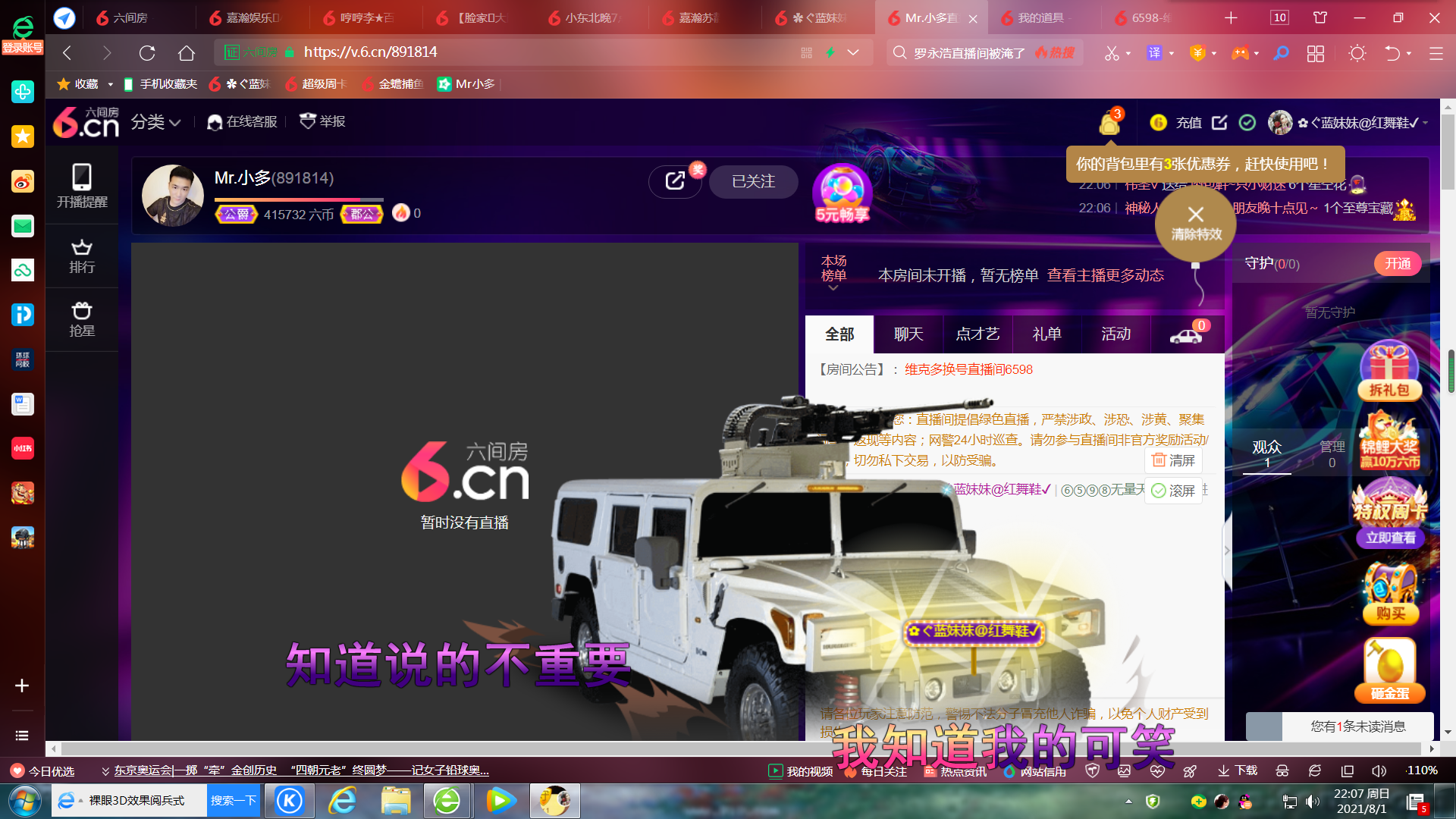This screenshot has width=1456, height=819.
Task: Click the Windows Start button
Action: [x=24, y=801]
